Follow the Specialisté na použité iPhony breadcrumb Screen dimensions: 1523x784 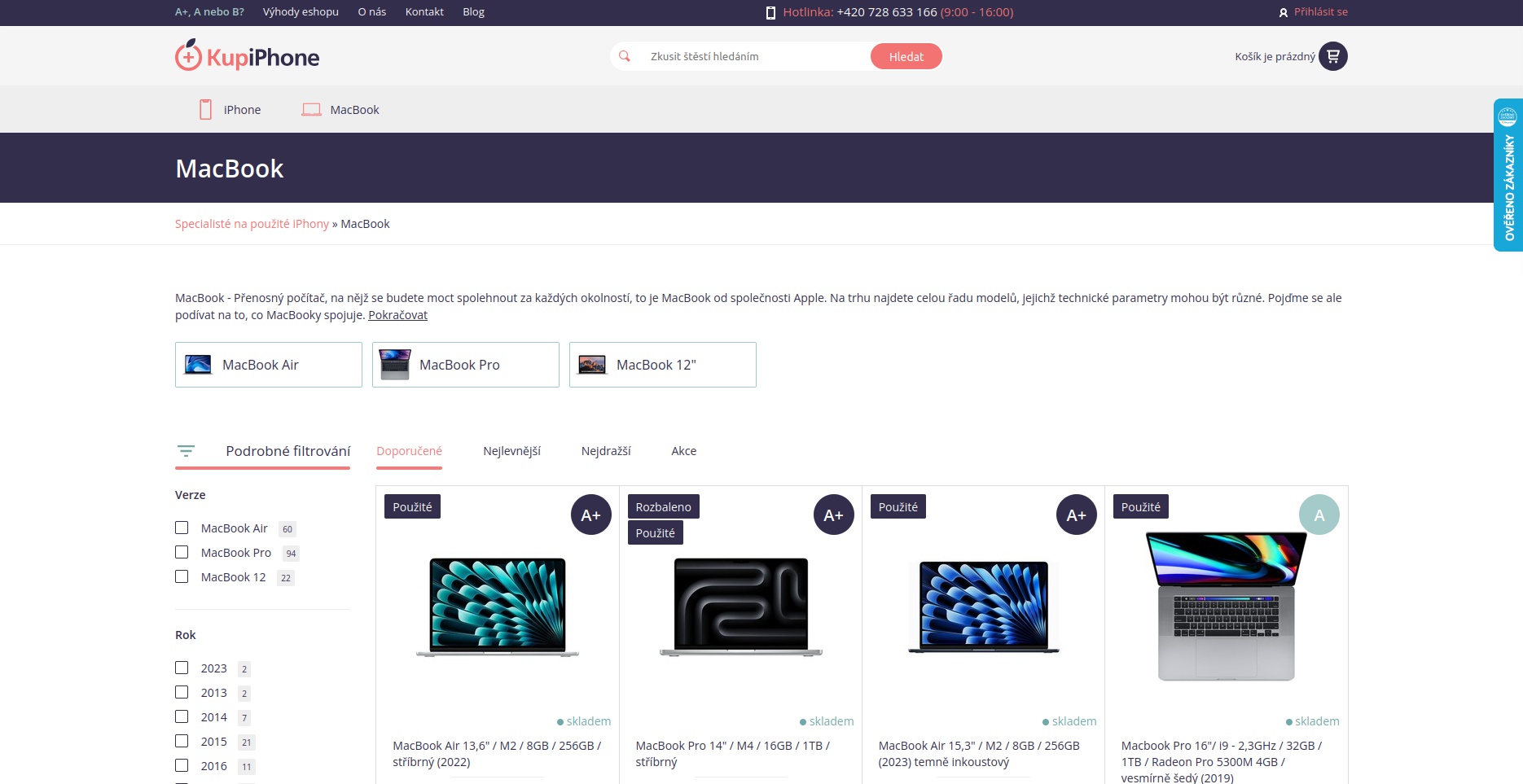pyautogui.click(x=252, y=224)
